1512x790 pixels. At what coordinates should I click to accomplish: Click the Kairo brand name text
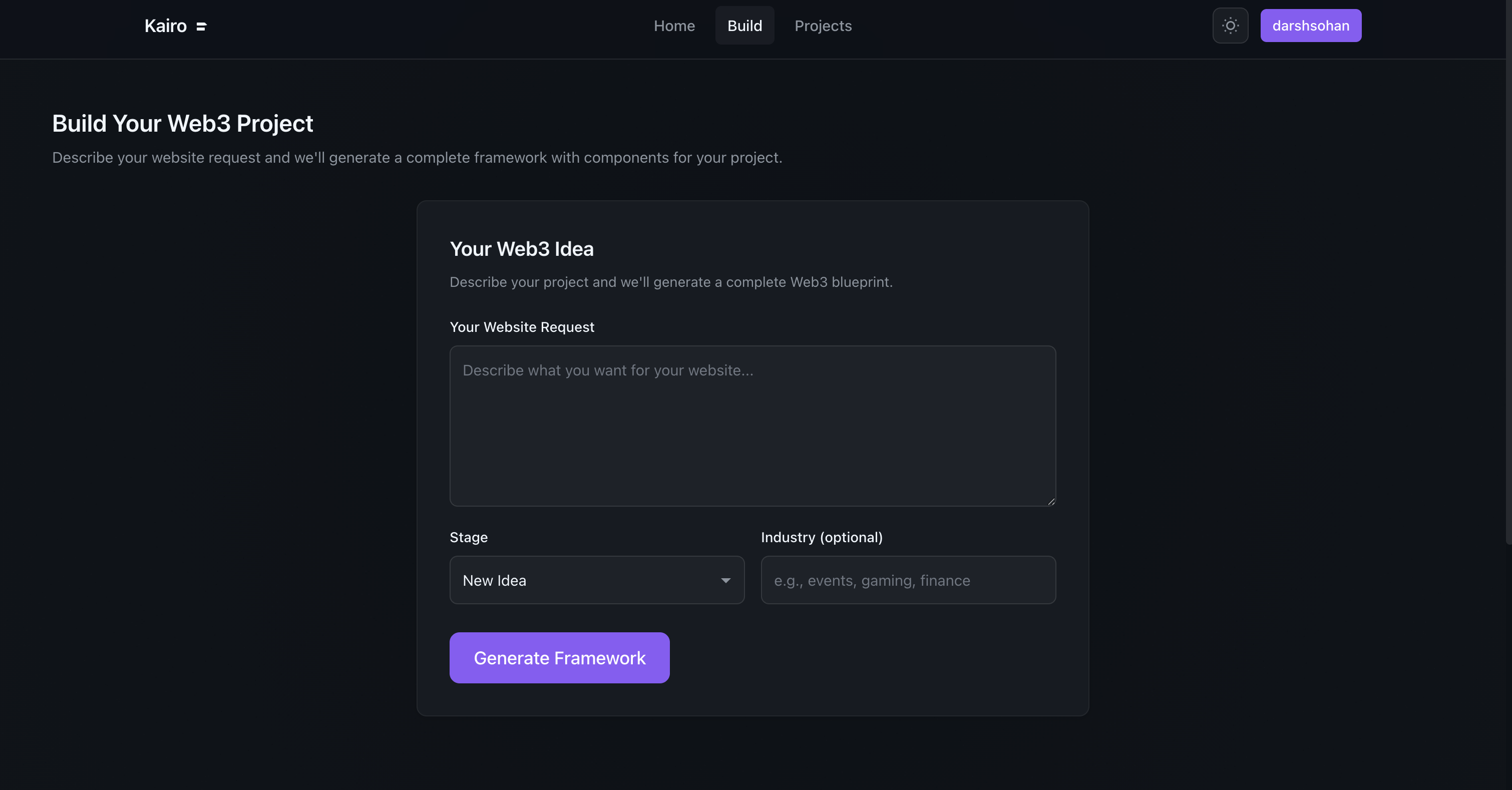pos(166,26)
